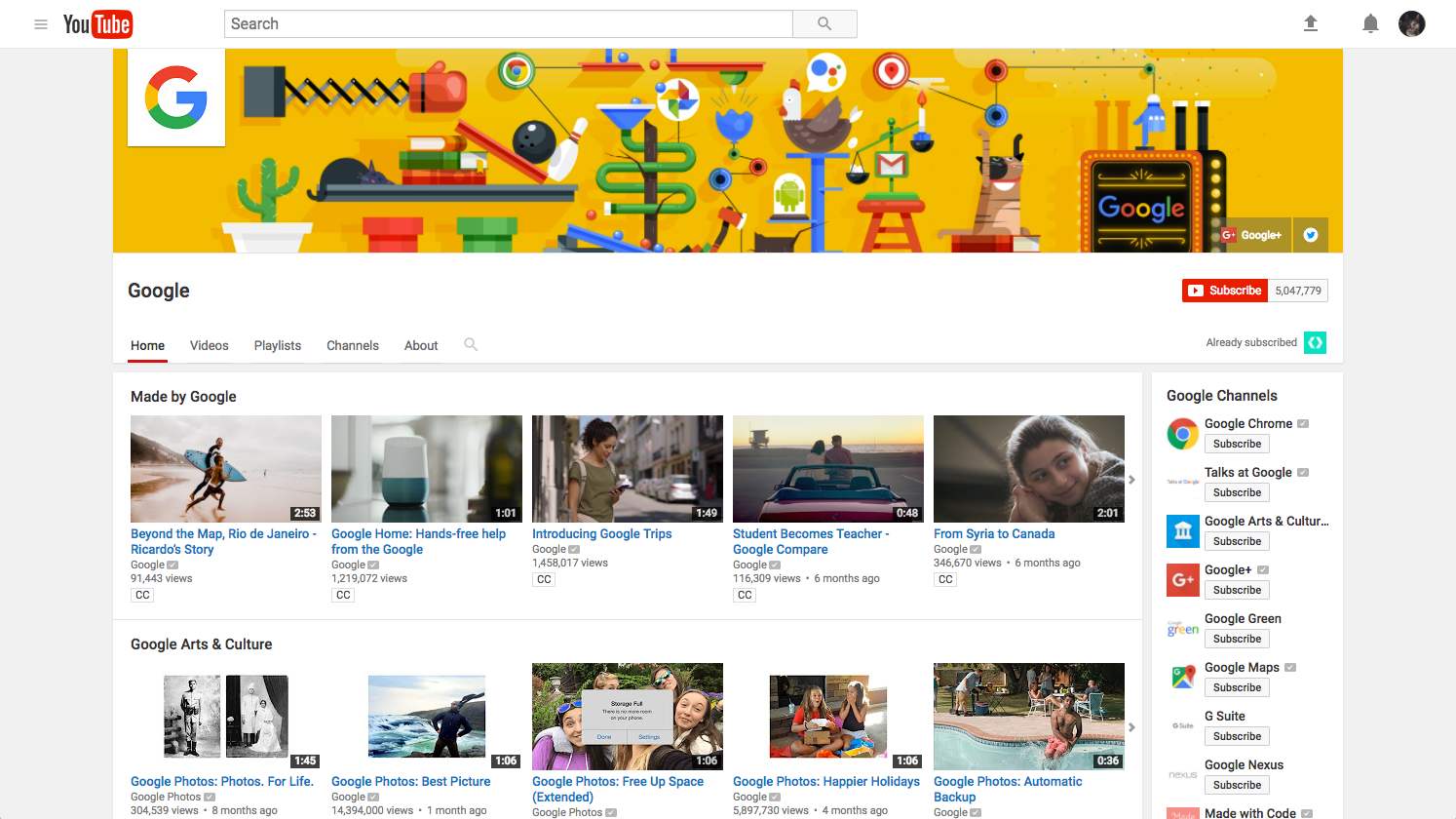Open the Google+ channel icon
The height and width of the screenshot is (819, 1456).
[1183, 579]
